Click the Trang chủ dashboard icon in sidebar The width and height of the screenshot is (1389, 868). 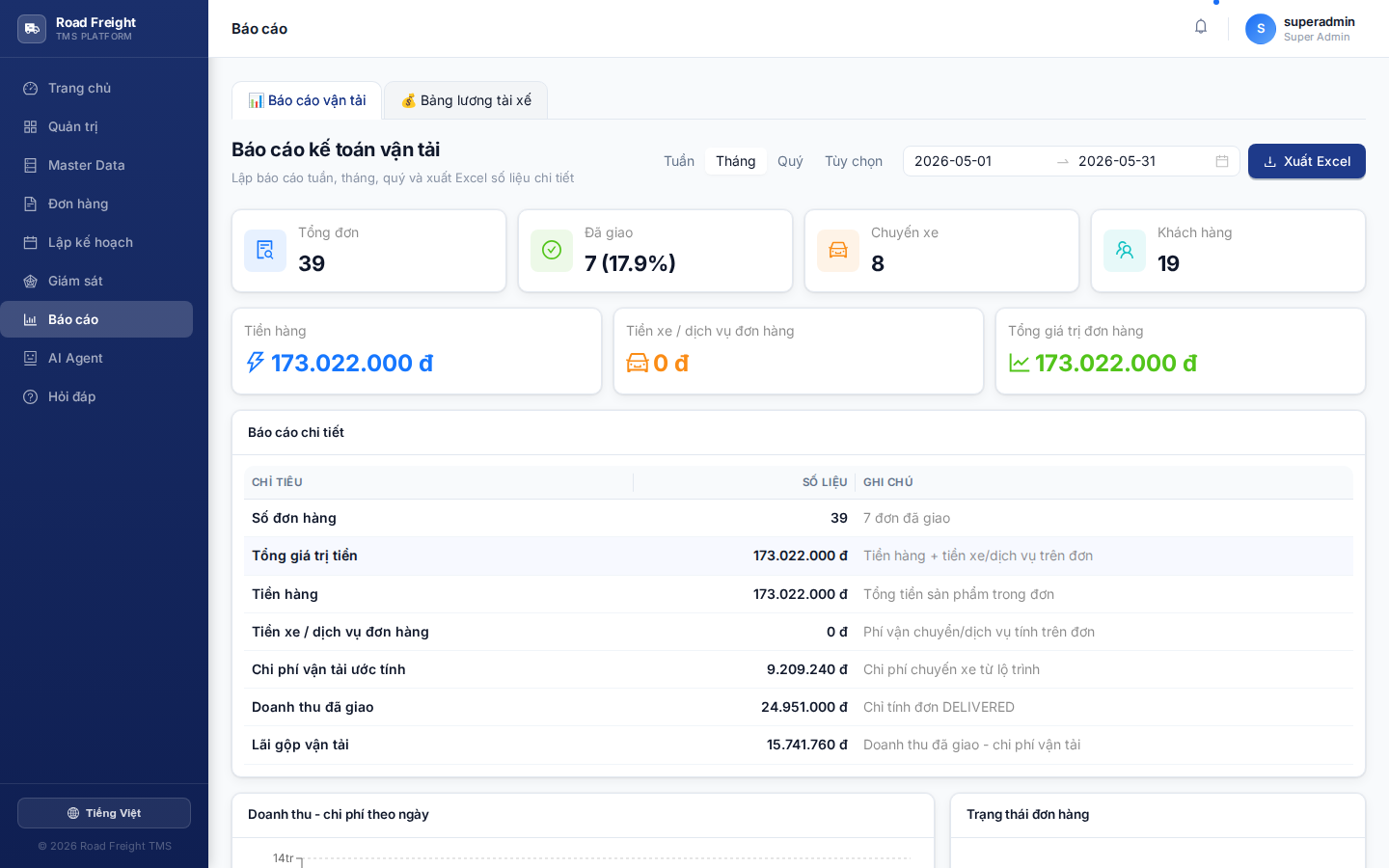31,88
